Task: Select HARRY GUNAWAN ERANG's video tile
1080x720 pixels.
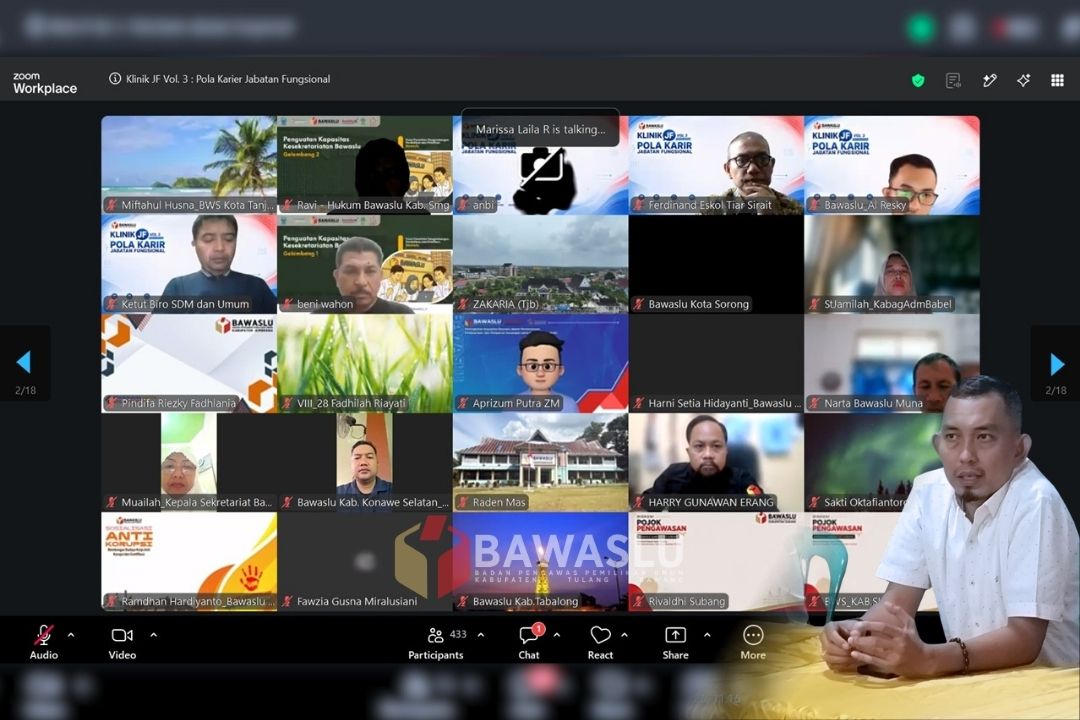Action: 716,462
